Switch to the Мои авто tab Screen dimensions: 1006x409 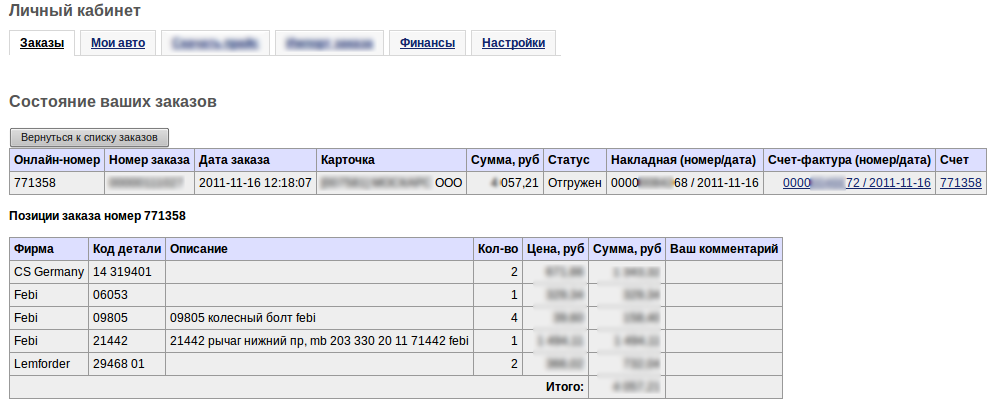(x=118, y=43)
